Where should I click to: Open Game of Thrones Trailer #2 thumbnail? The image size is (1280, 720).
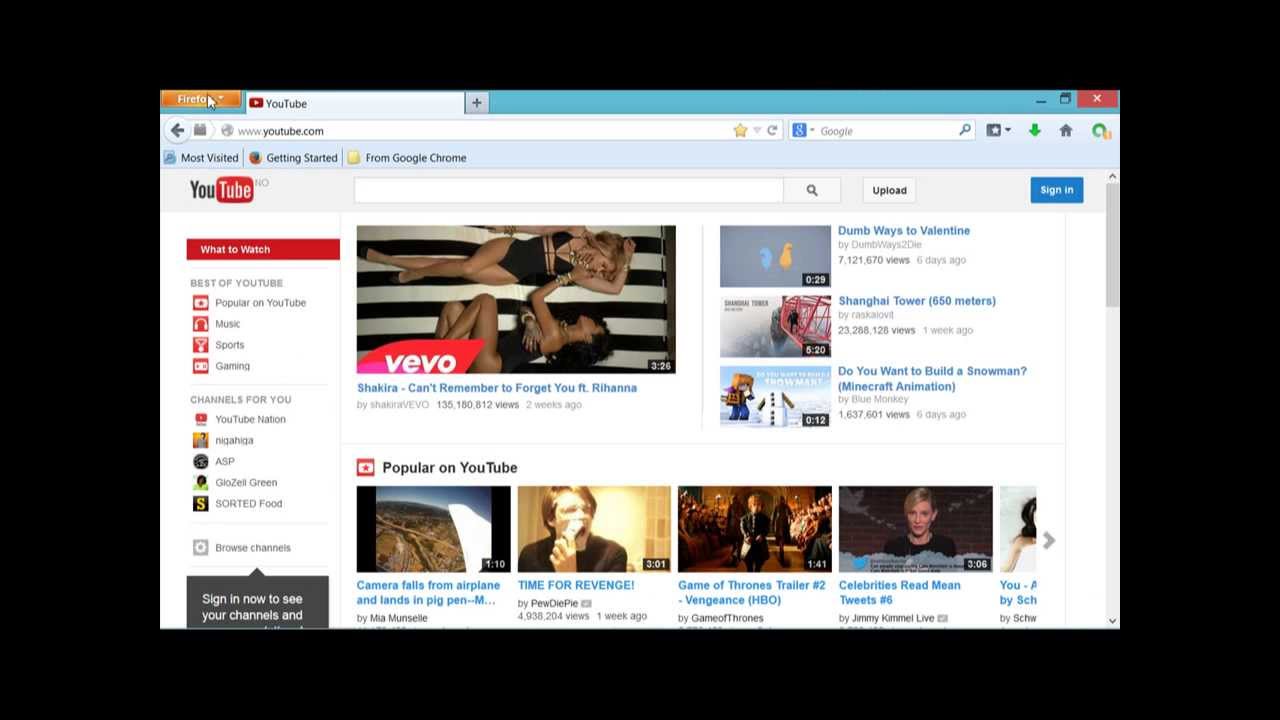coord(755,529)
